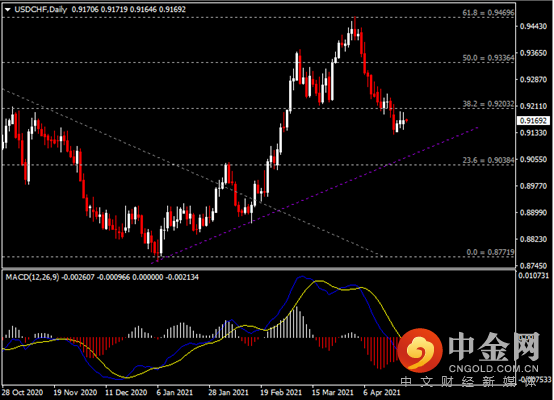Click the 19 Feb 2021 date marker
Image resolution: width=554 pixels, height=400 pixels.
tap(281, 393)
